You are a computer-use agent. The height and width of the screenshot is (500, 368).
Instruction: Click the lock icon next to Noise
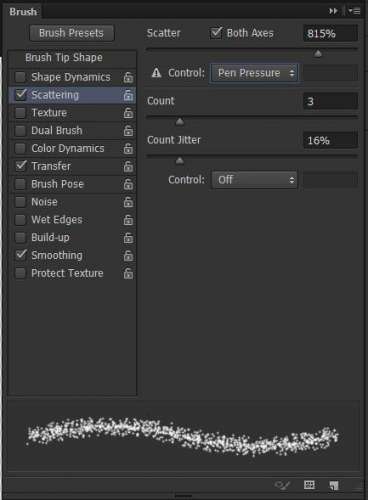click(x=128, y=202)
